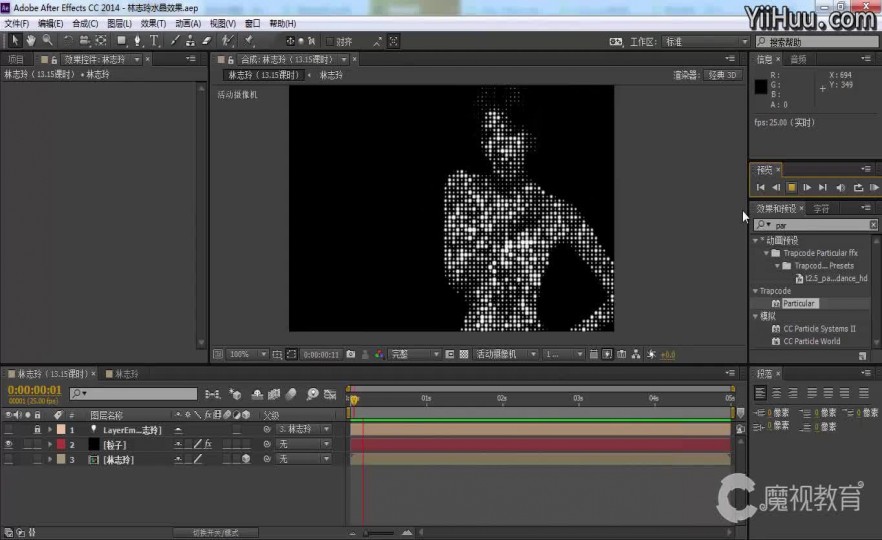Select the Roto Brush tool
This screenshot has width=882, height=540.
[x=227, y=40]
